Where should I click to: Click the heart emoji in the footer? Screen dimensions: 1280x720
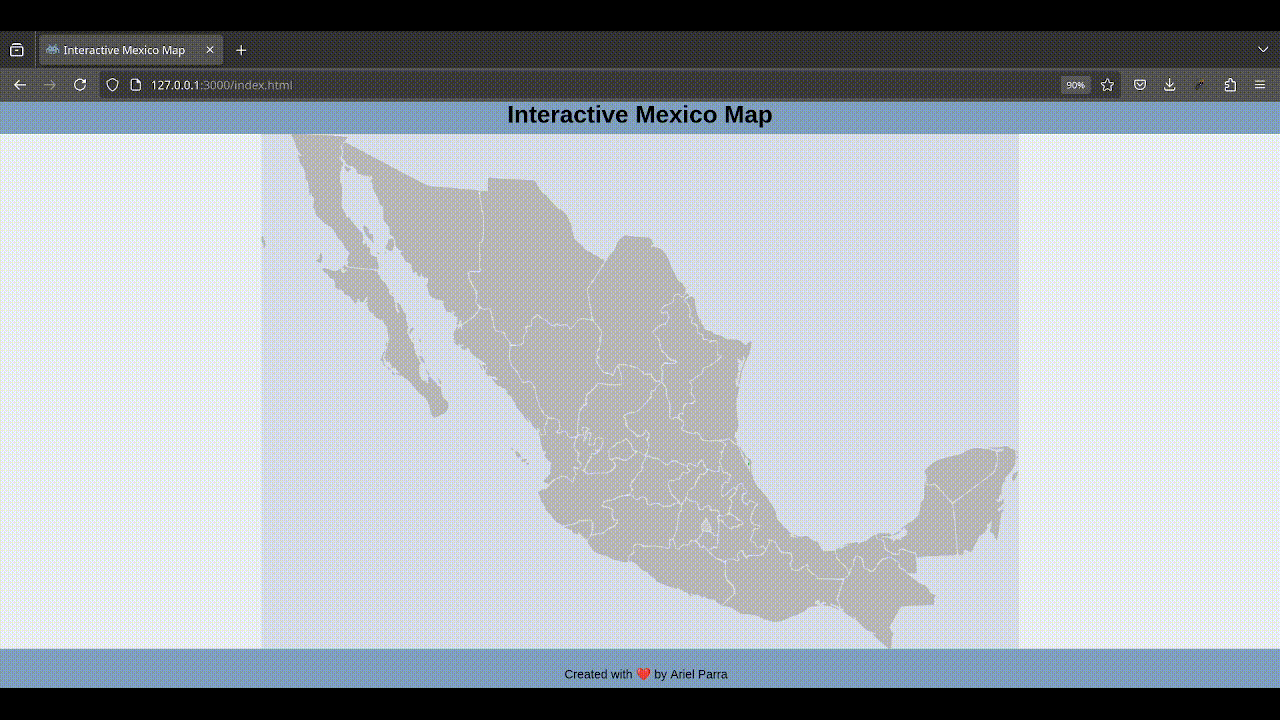[x=643, y=674]
